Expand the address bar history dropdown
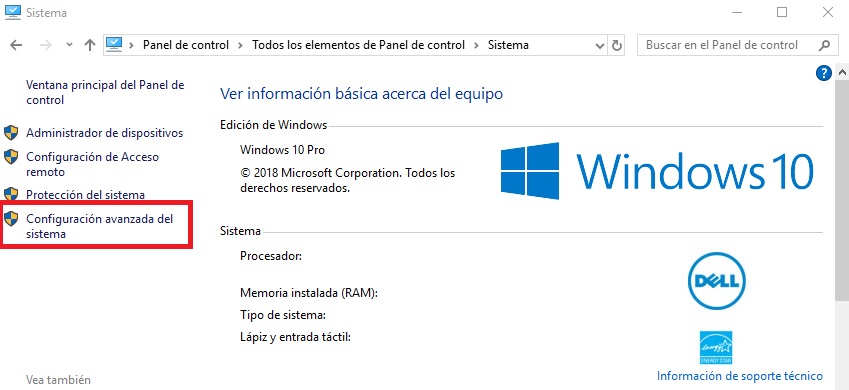The width and height of the screenshot is (849, 390). coord(600,46)
